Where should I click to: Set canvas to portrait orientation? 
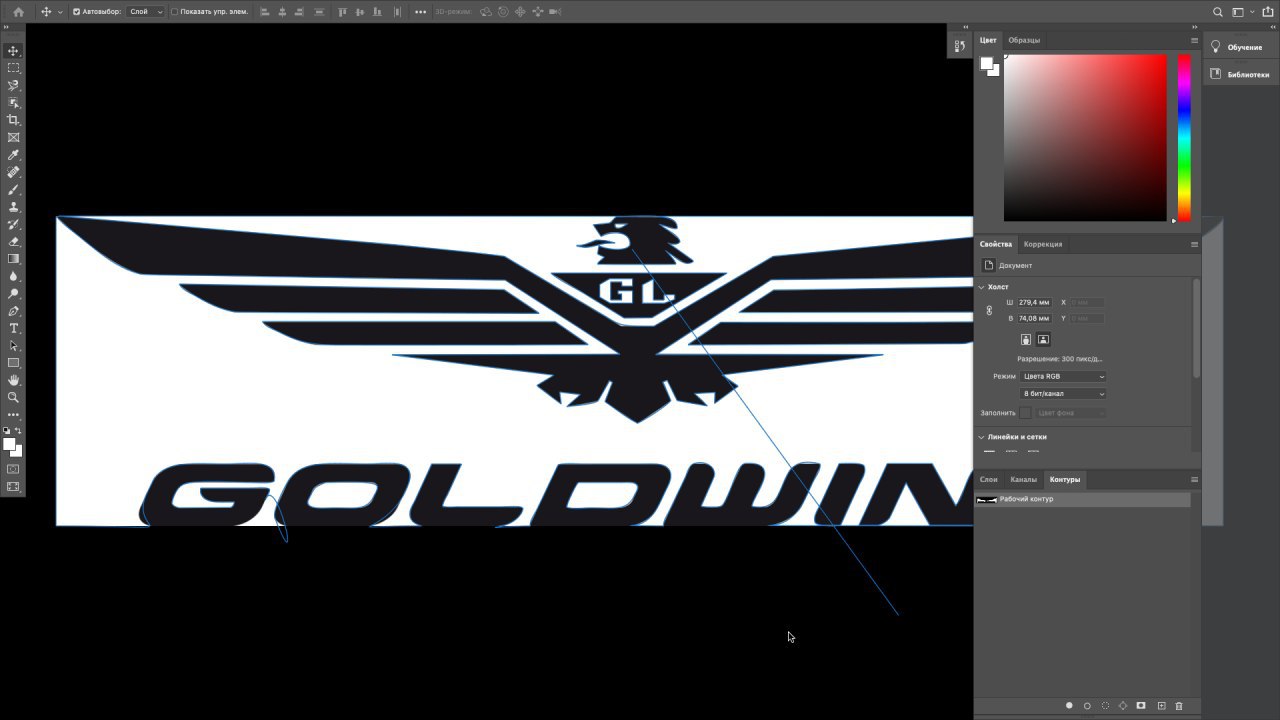click(x=1026, y=340)
